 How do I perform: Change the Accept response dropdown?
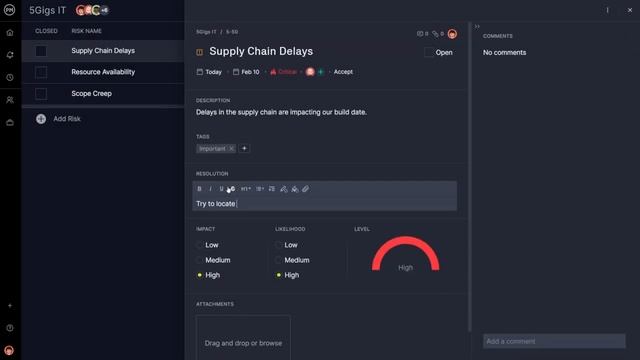(x=343, y=72)
